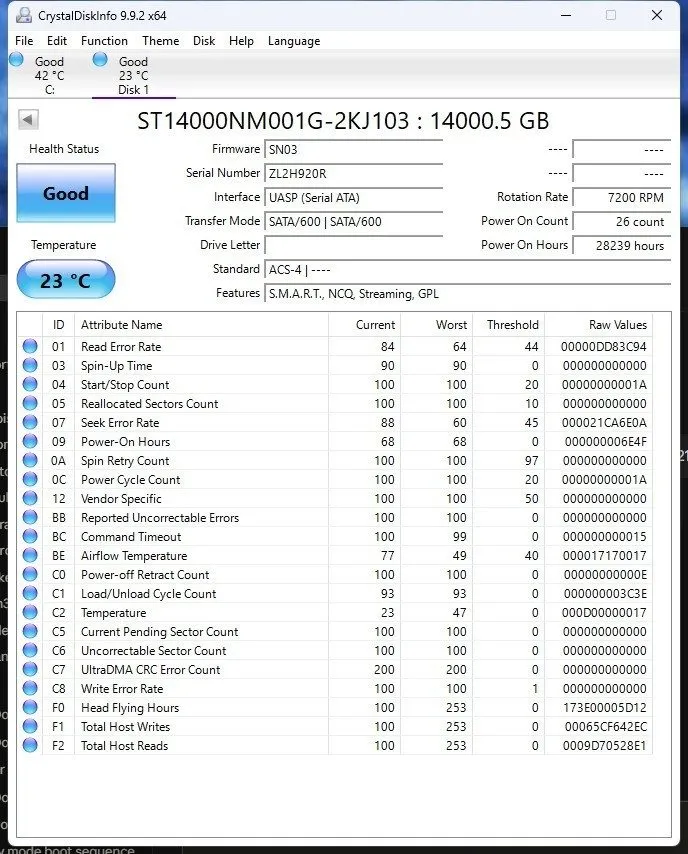Click raw value 0009D70528E1
This screenshot has height=854, width=688.
tap(604, 746)
